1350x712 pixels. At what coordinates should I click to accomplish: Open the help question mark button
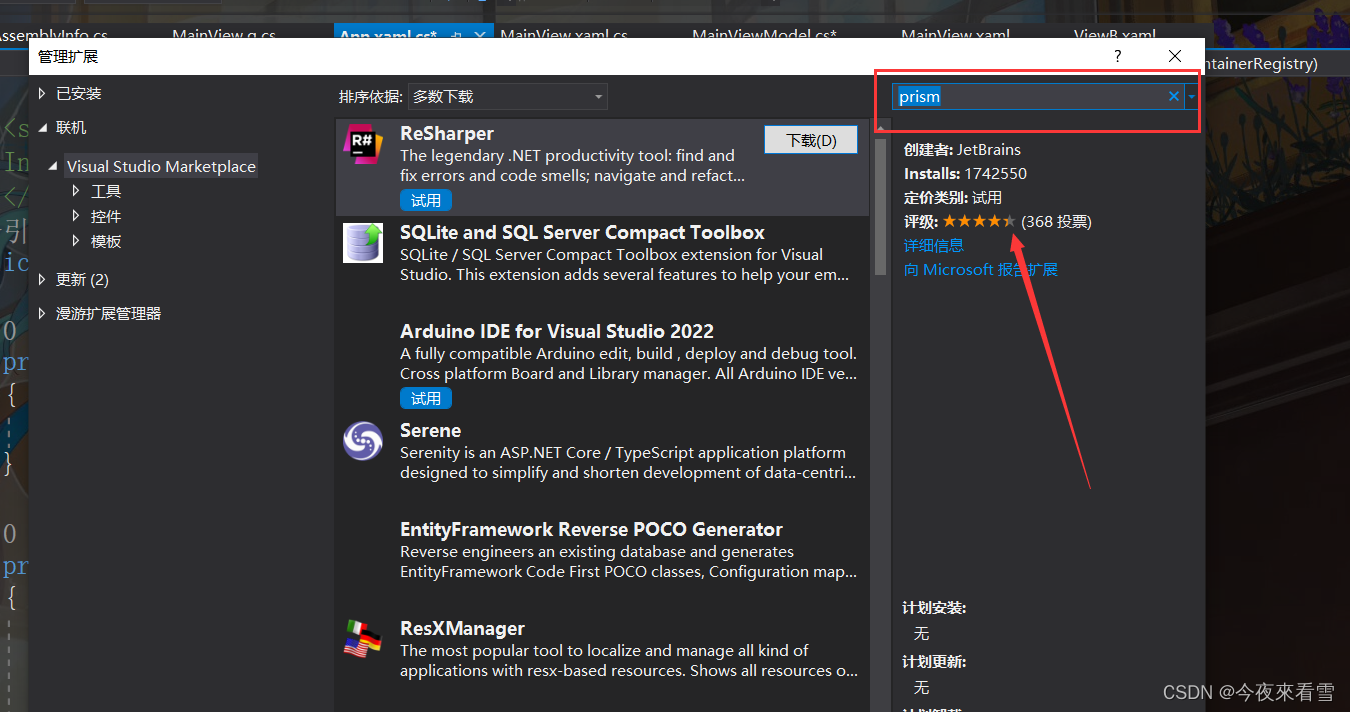1119,57
